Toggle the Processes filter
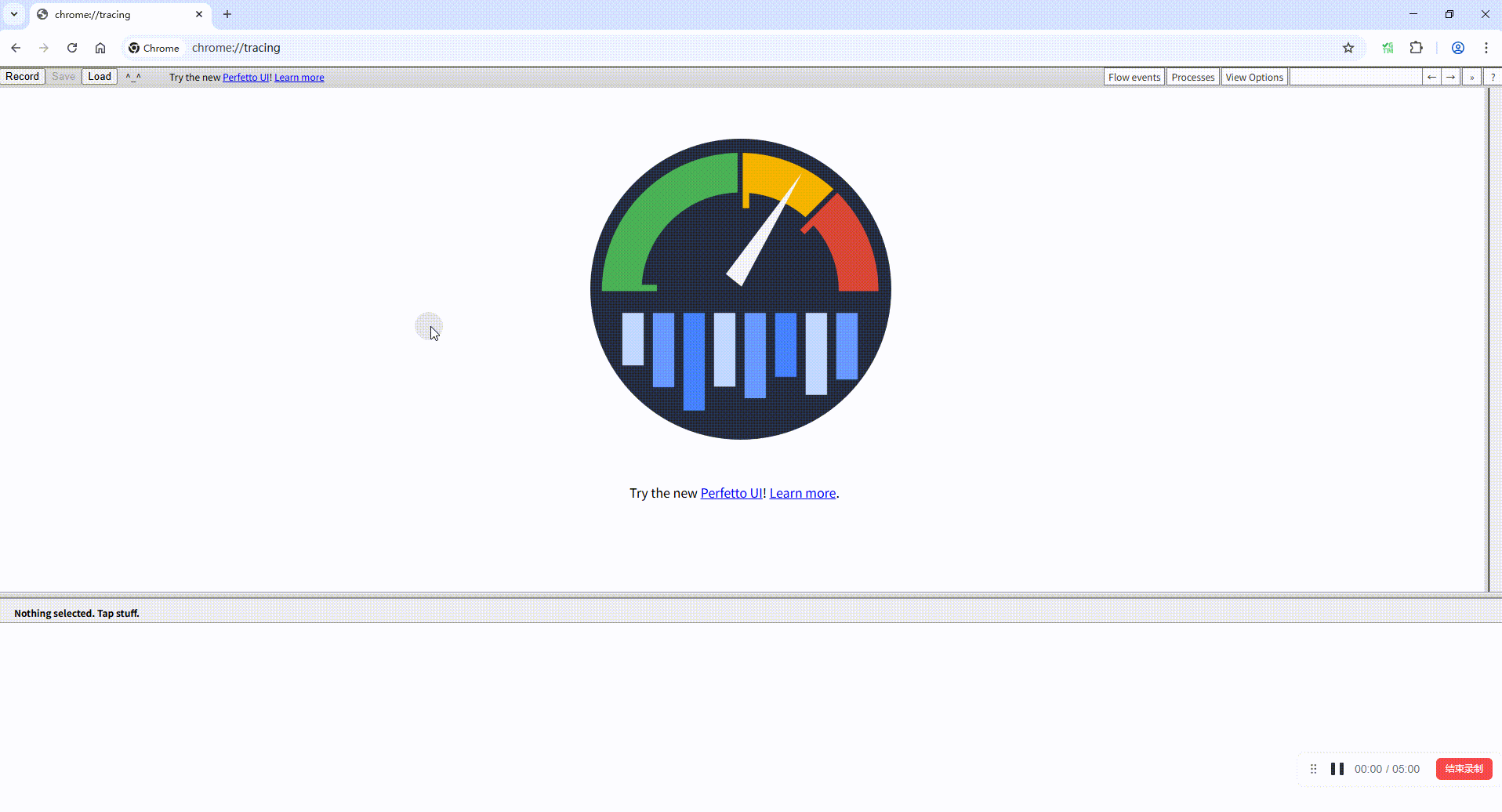Screen dimensions: 1502x812 [x=1192, y=76]
